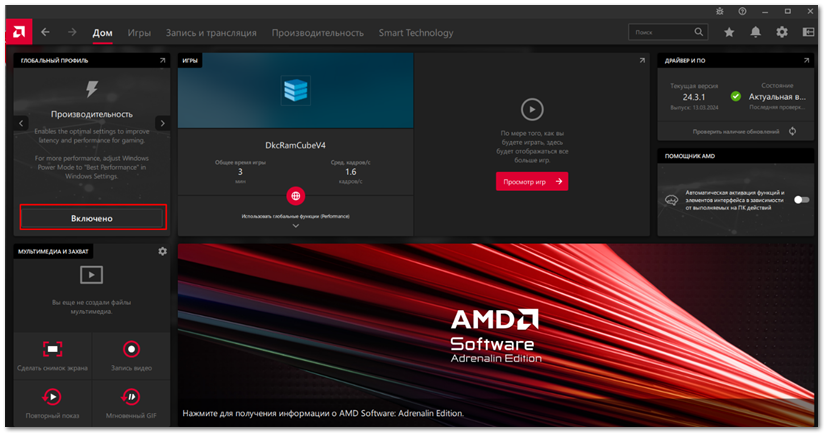Toggle the Помощник AMD switch
Screen dimensions: 827x436
coord(801,200)
